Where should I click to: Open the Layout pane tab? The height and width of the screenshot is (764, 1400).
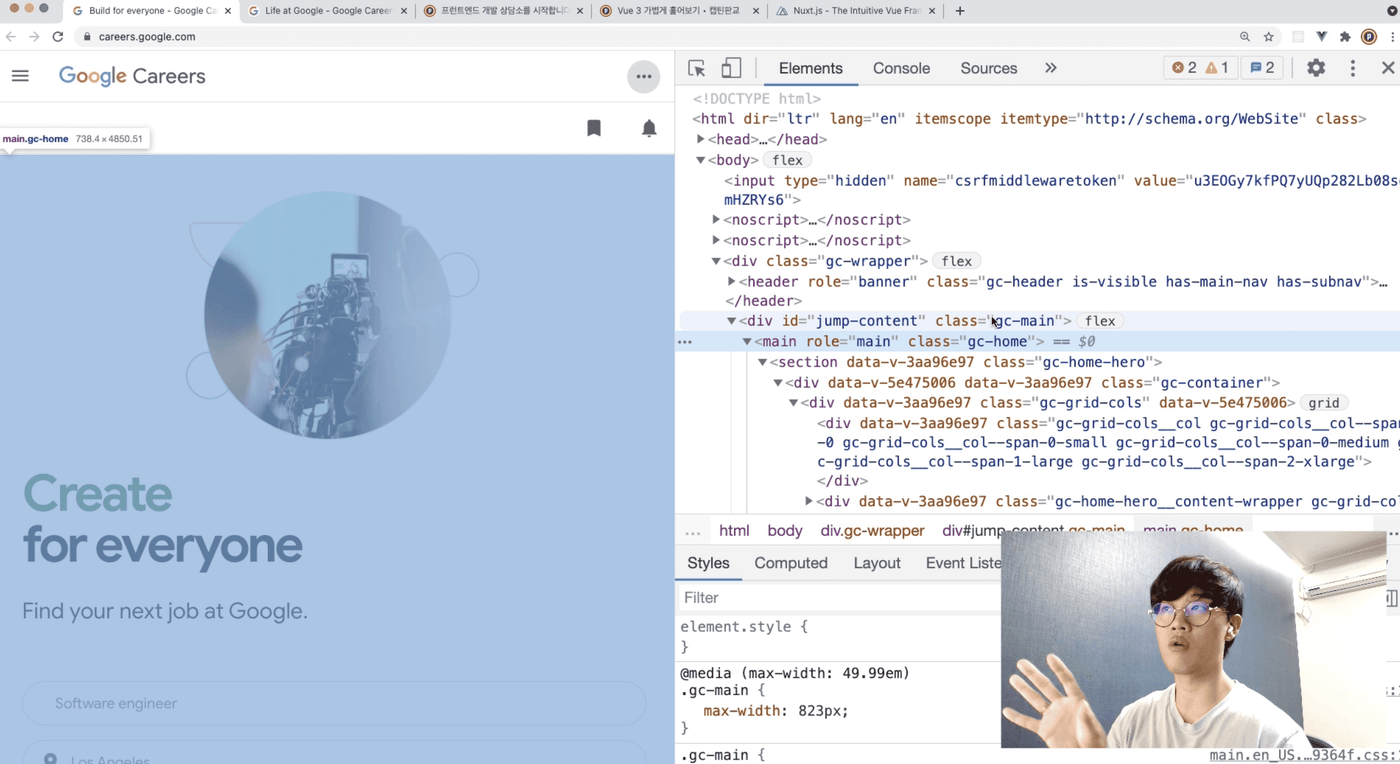(877, 563)
